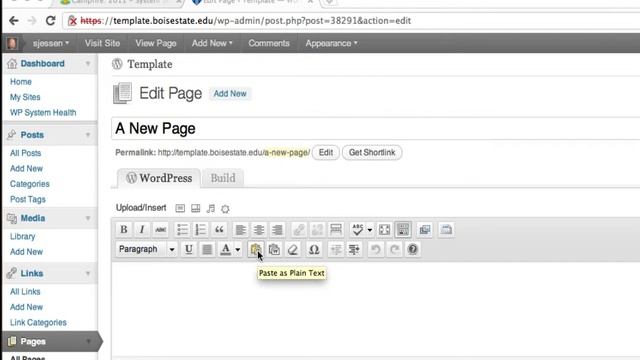Collapse the Media sidebar section arrow
The height and width of the screenshot is (360, 640).
click(88, 218)
